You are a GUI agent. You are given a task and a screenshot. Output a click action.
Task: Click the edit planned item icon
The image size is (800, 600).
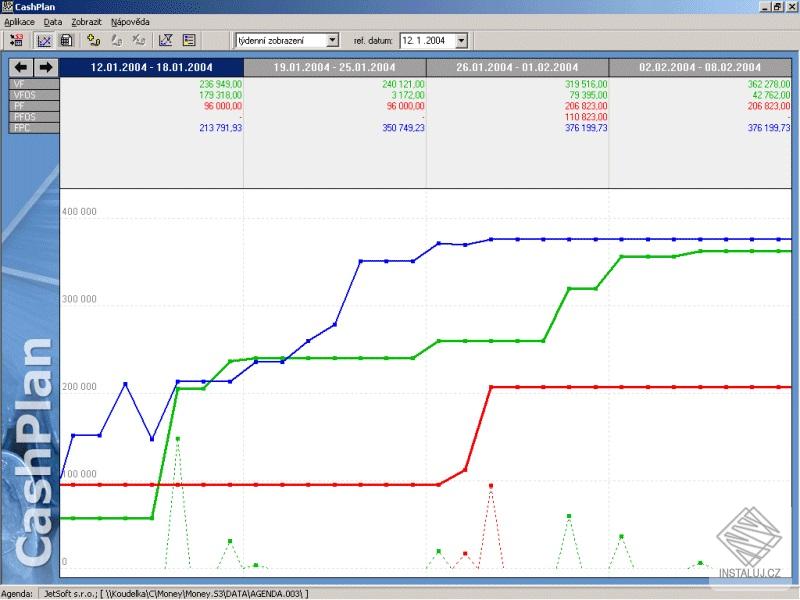pos(117,40)
